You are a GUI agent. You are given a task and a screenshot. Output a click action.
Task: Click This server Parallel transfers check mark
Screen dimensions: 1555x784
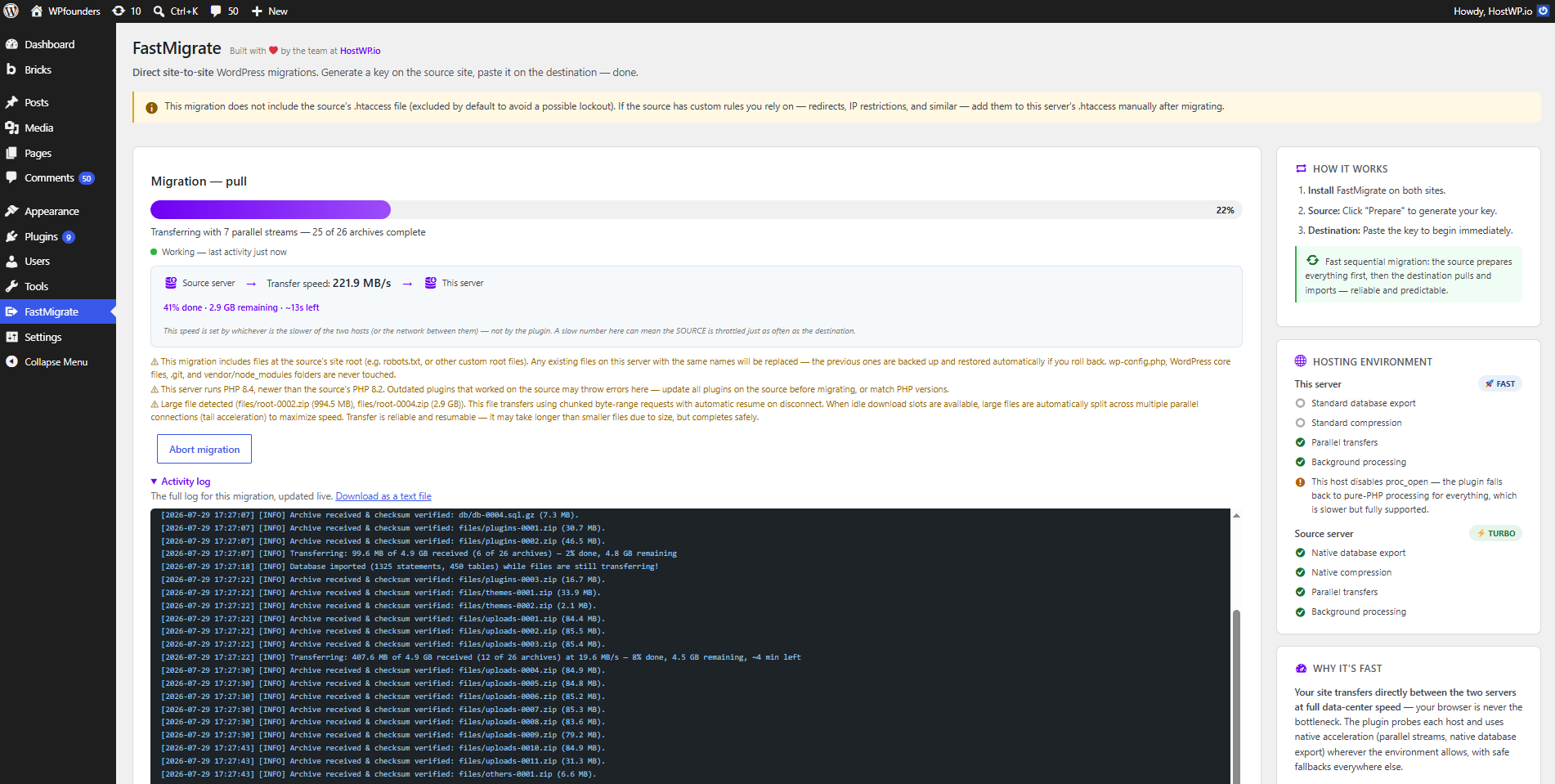click(x=1300, y=442)
